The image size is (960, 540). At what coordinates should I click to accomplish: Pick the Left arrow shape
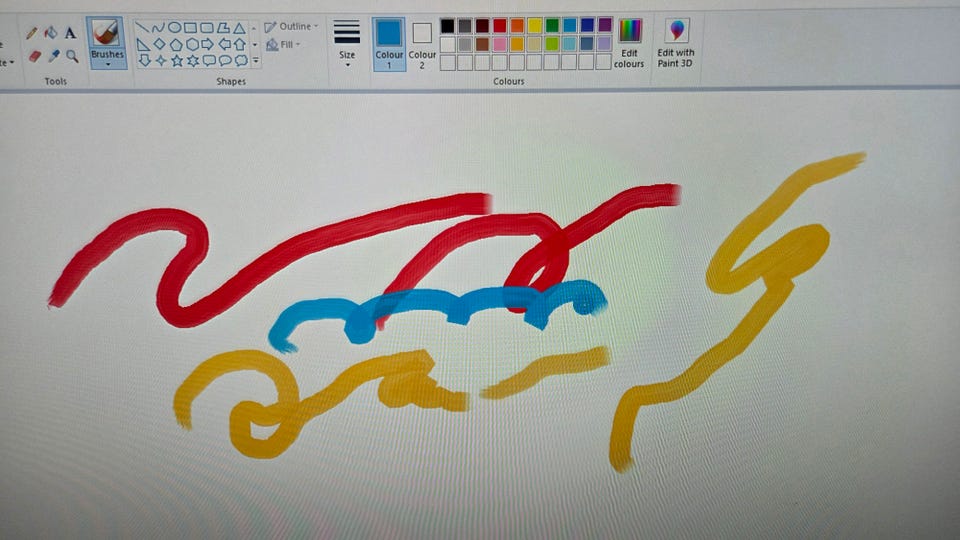coord(225,44)
